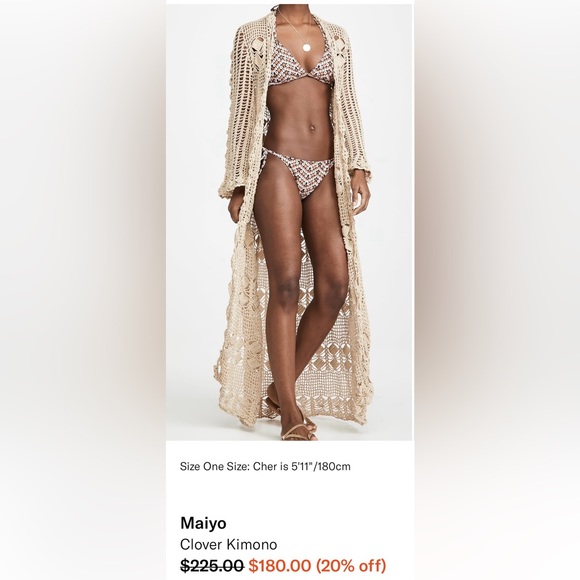The image size is (580, 580).
Task: Click the blurred right side background
Action: tap(497, 290)
